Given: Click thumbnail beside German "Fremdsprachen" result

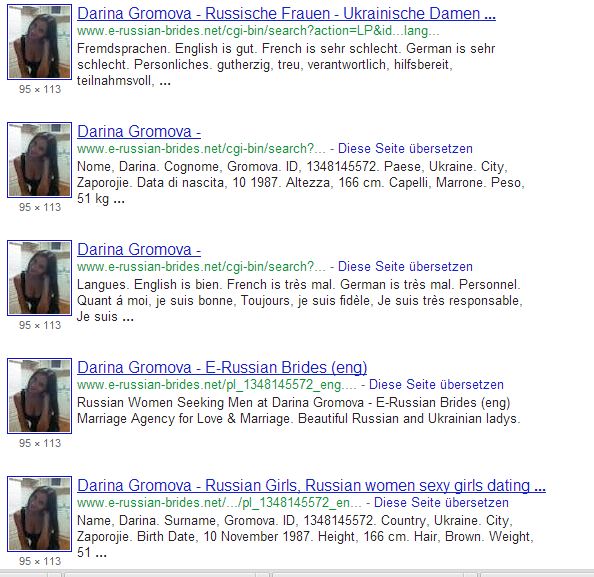Looking at the screenshot, I should coord(39,42).
